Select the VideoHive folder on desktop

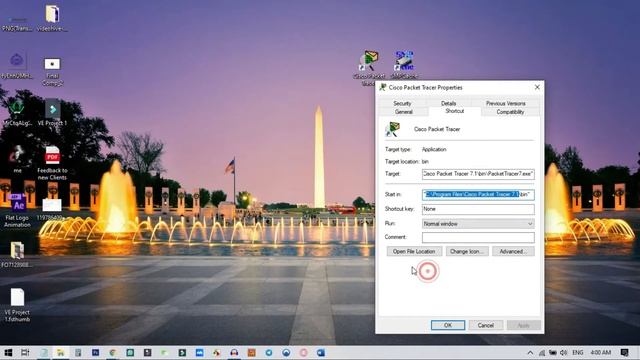[x=52, y=18]
